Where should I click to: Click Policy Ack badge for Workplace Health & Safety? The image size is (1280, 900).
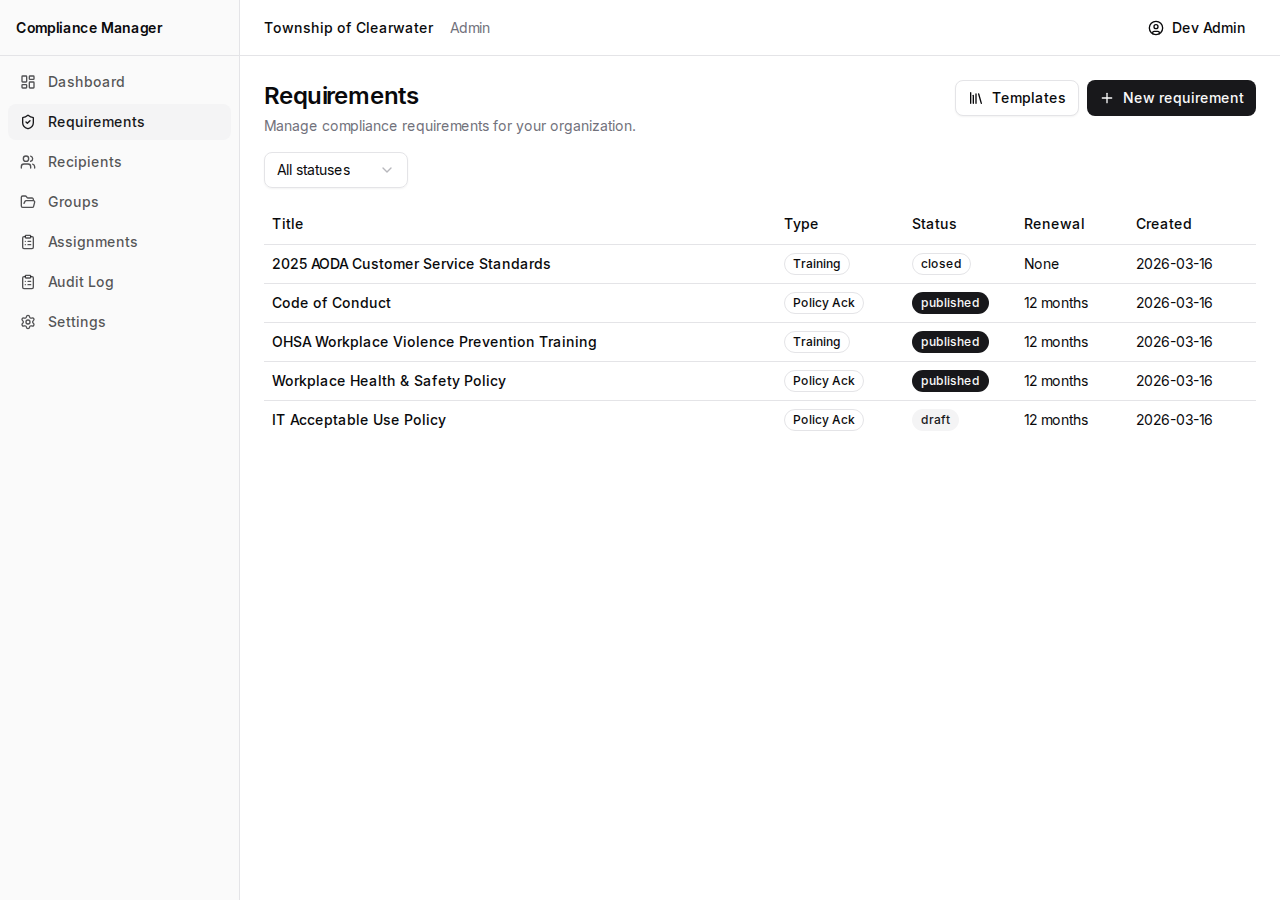[824, 381]
